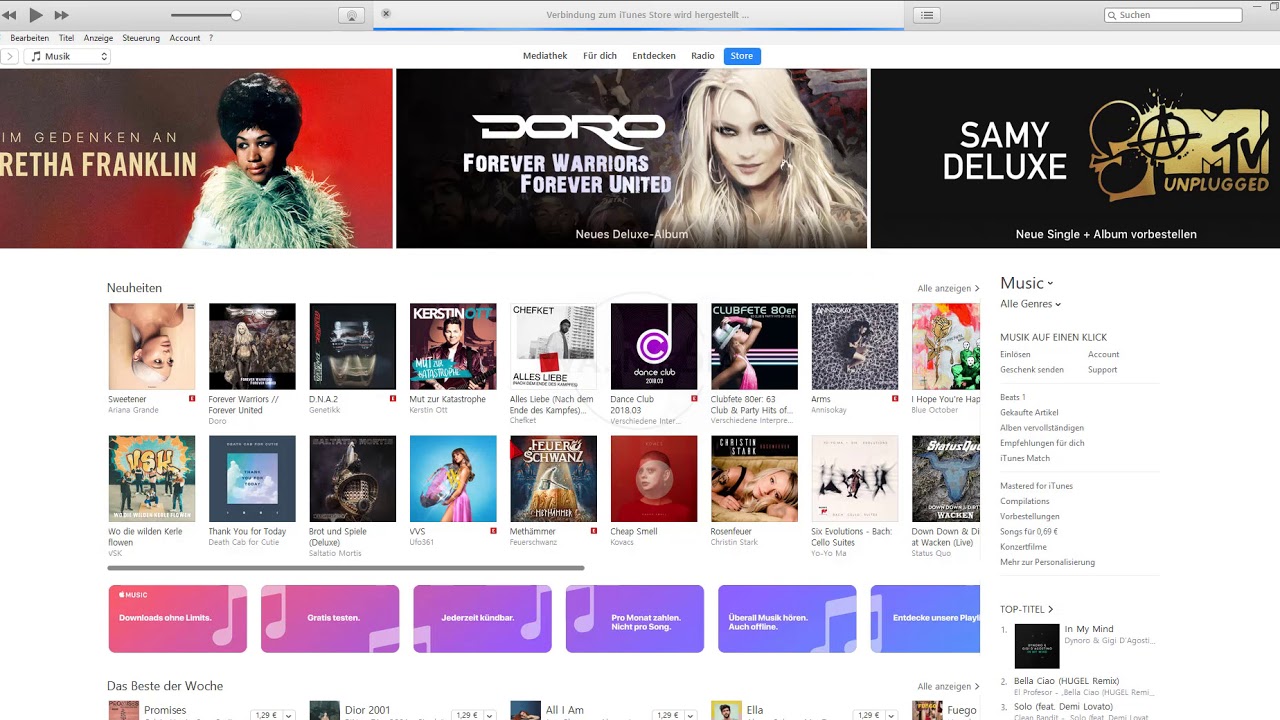Image resolution: width=1280 pixels, height=720 pixels.
Task: Expand the Music category dropdown
Action: 1027,283
